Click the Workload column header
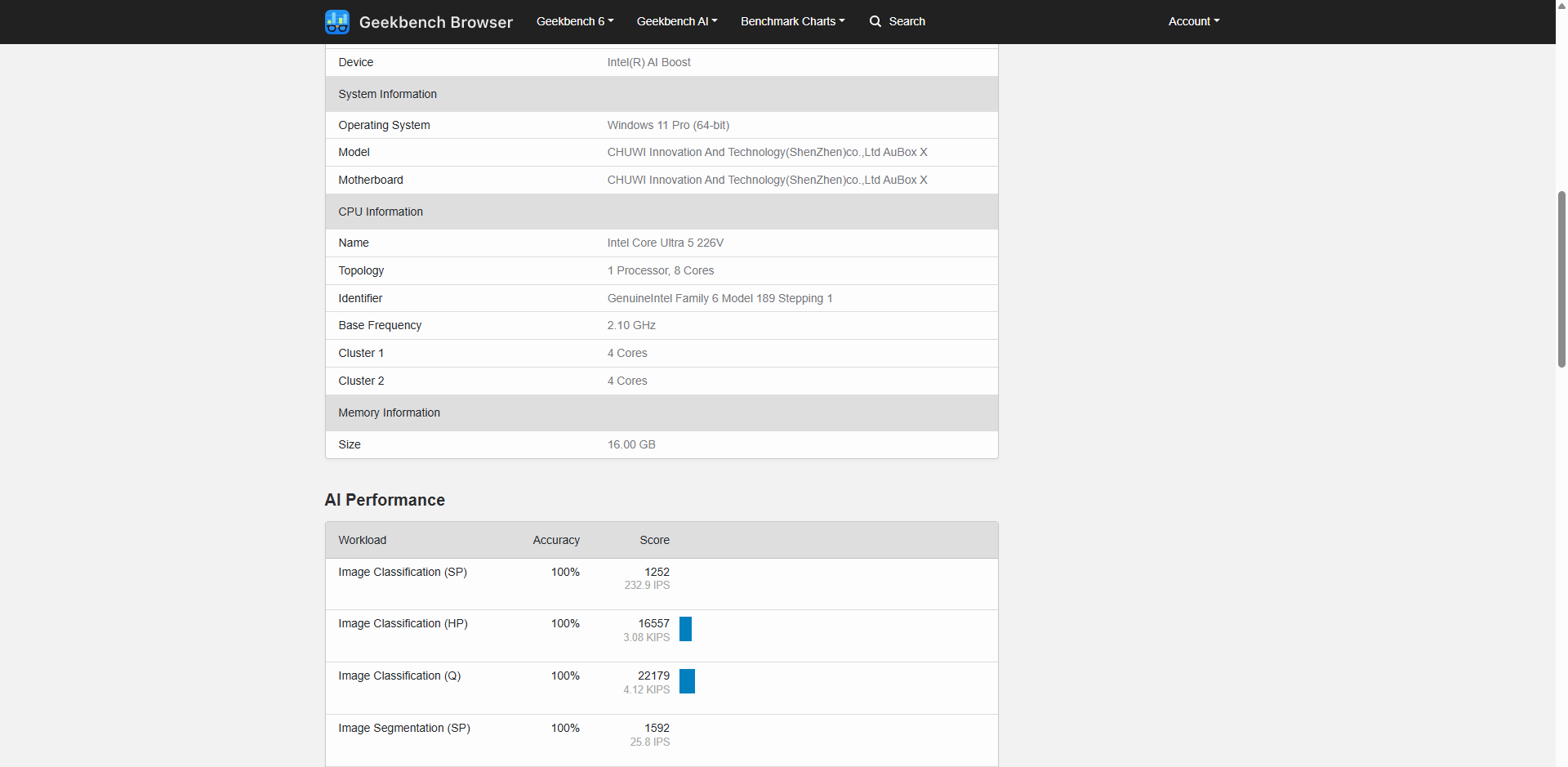1568x767 pixels. (x=363, y=540)
